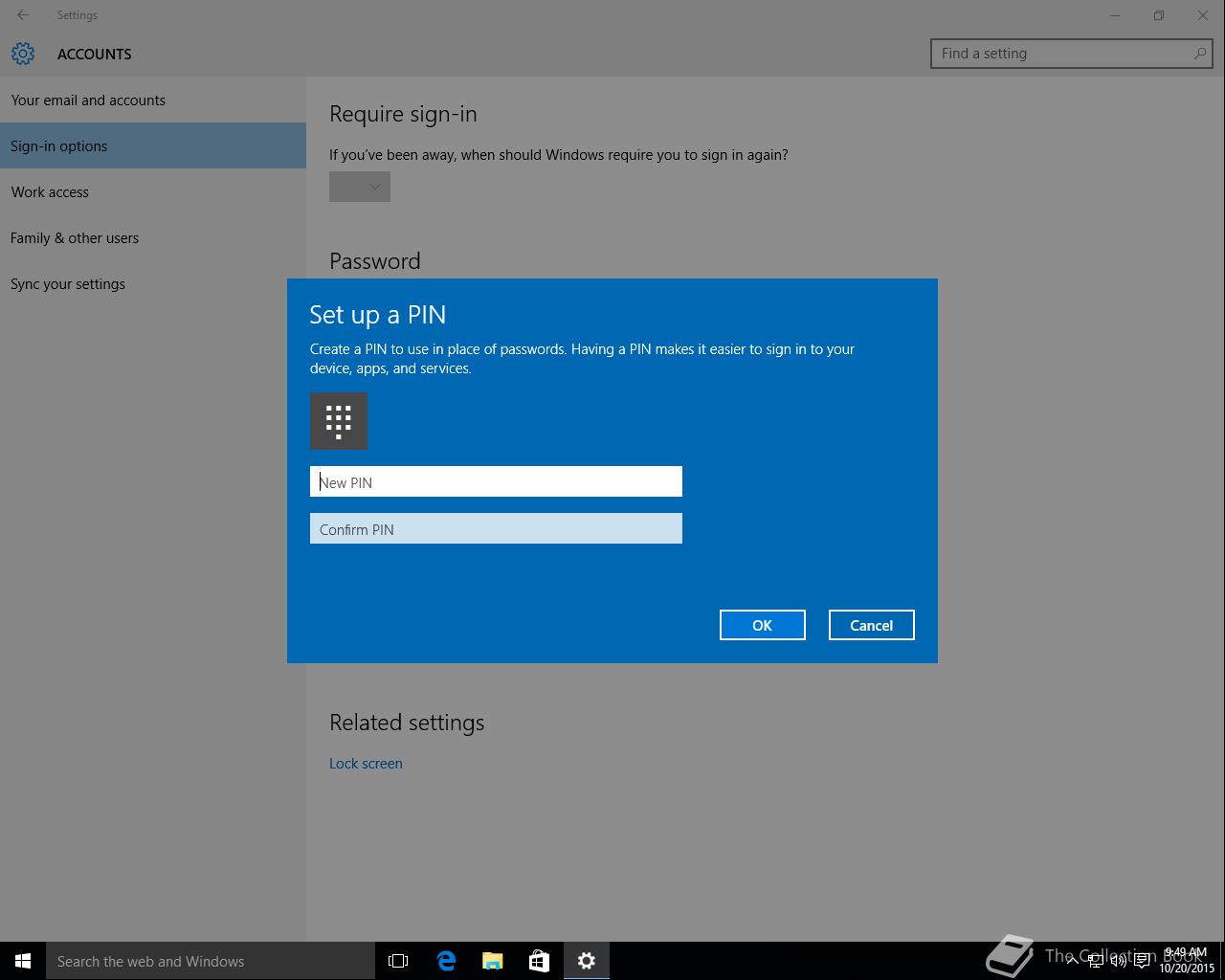Image resolution: width=1225 pixels, height=980 pixels.
Task: Focus the Confirm PIN field
Action: click(x=496, y=529)
